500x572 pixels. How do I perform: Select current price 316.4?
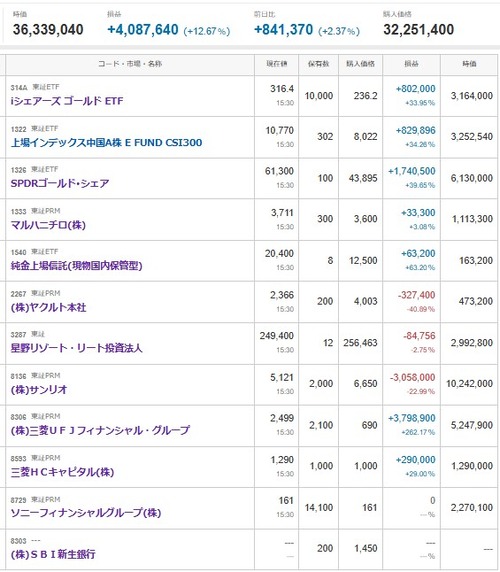click(282, 89)
